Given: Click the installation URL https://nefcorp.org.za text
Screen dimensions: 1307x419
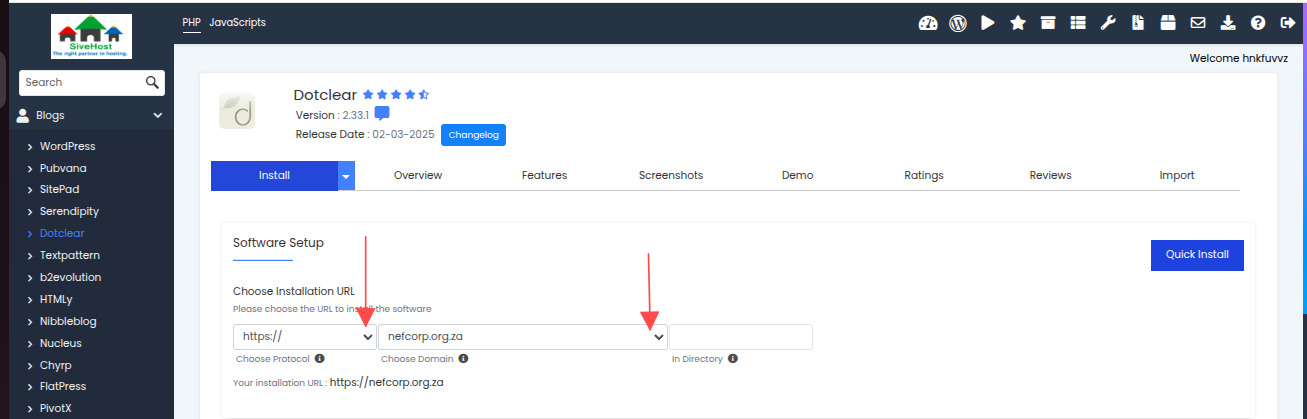Looking at the screenshot, I should click(387, 382).
